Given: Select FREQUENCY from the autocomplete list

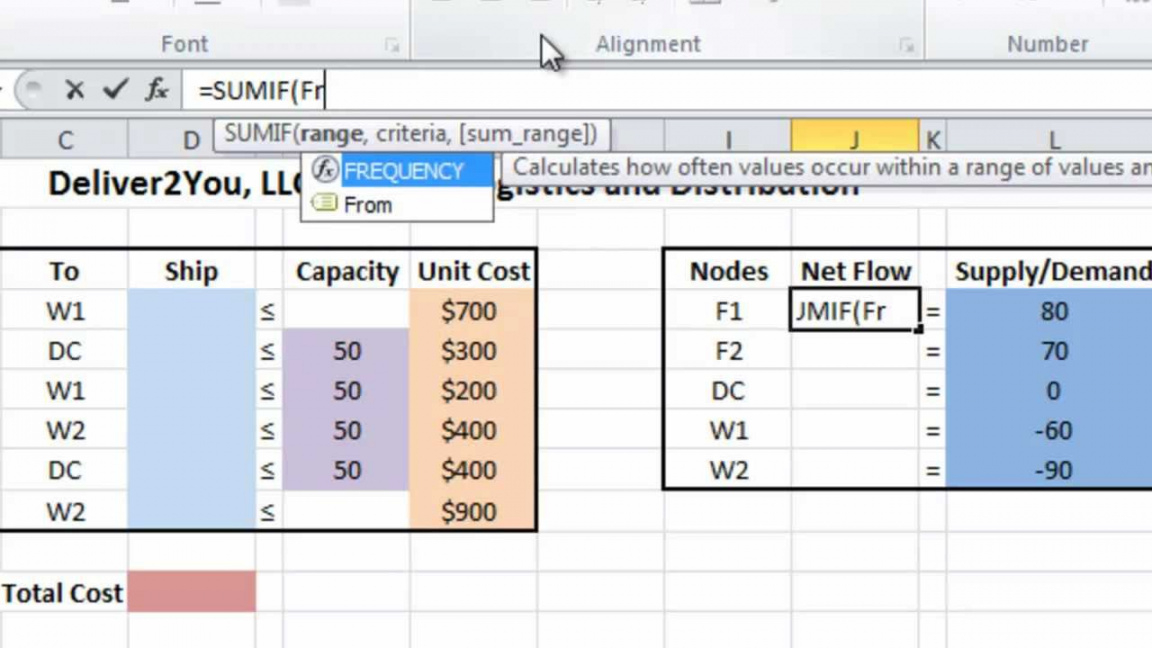Looking at the screenshot, I should [x=403, y=171].
